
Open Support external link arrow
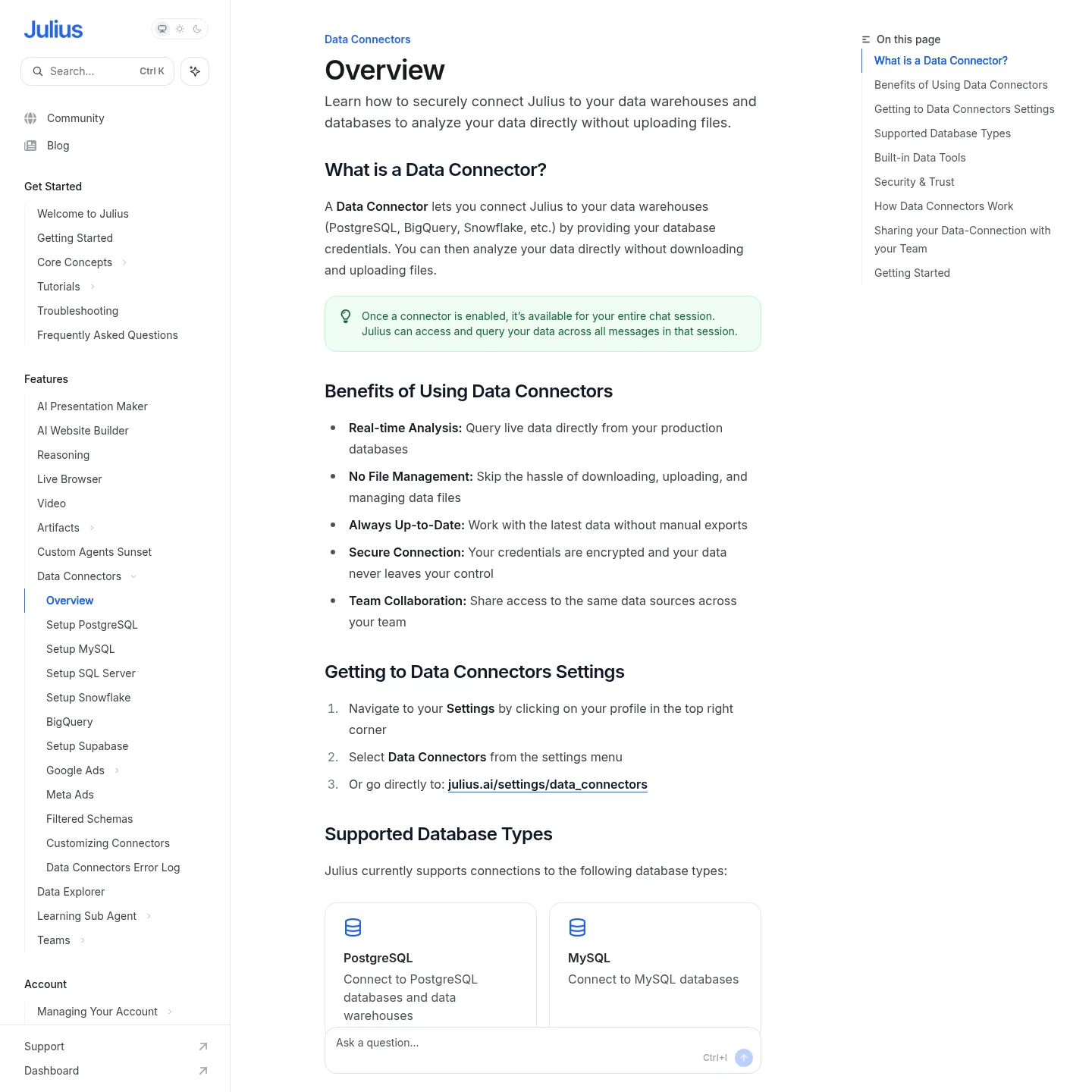tap(202, 1046)
